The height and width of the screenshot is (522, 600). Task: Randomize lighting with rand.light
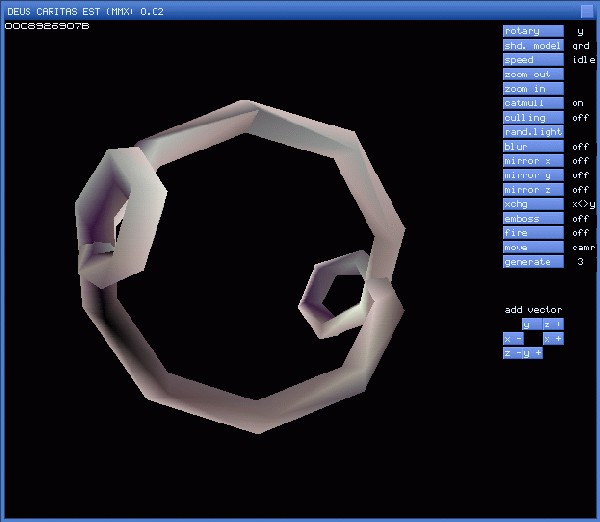click(533, 132)
